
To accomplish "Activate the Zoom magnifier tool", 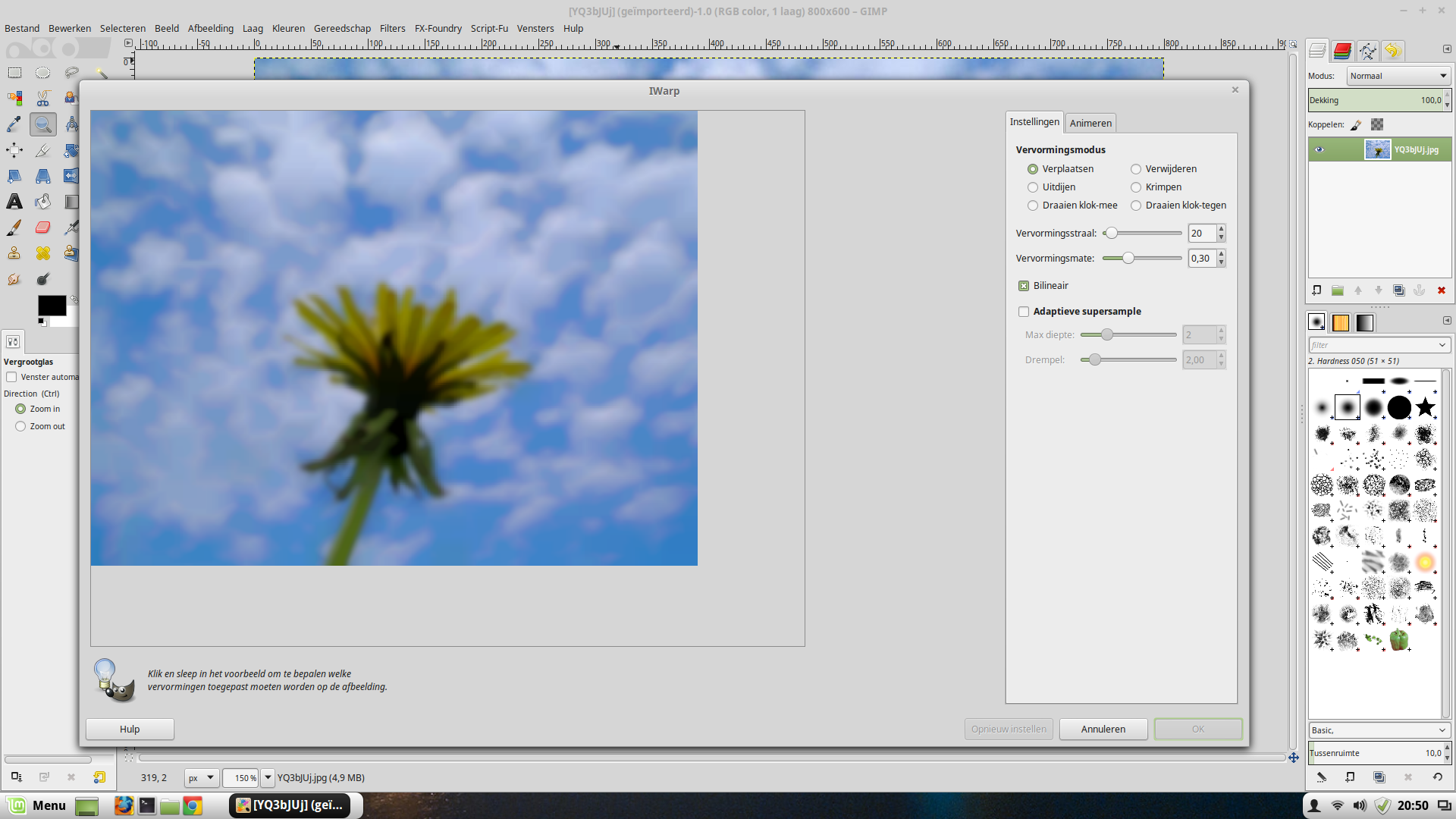I will (x=43, y=124).
